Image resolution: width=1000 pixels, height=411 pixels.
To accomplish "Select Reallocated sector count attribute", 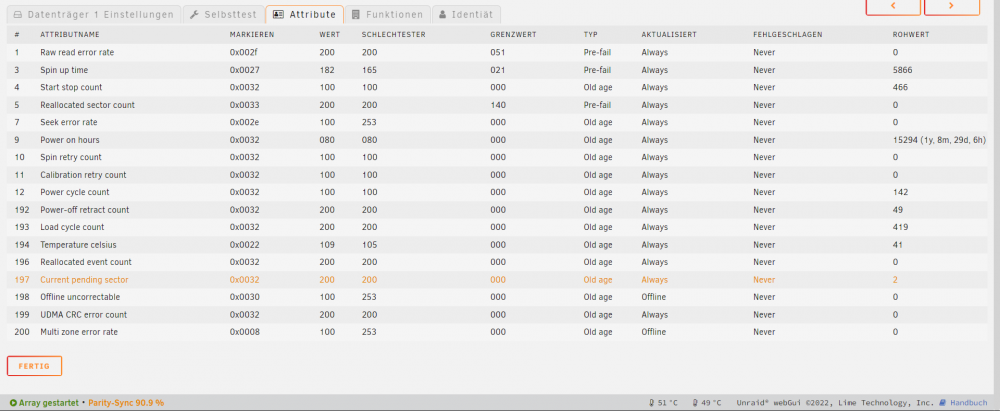I will coord(87,105).
